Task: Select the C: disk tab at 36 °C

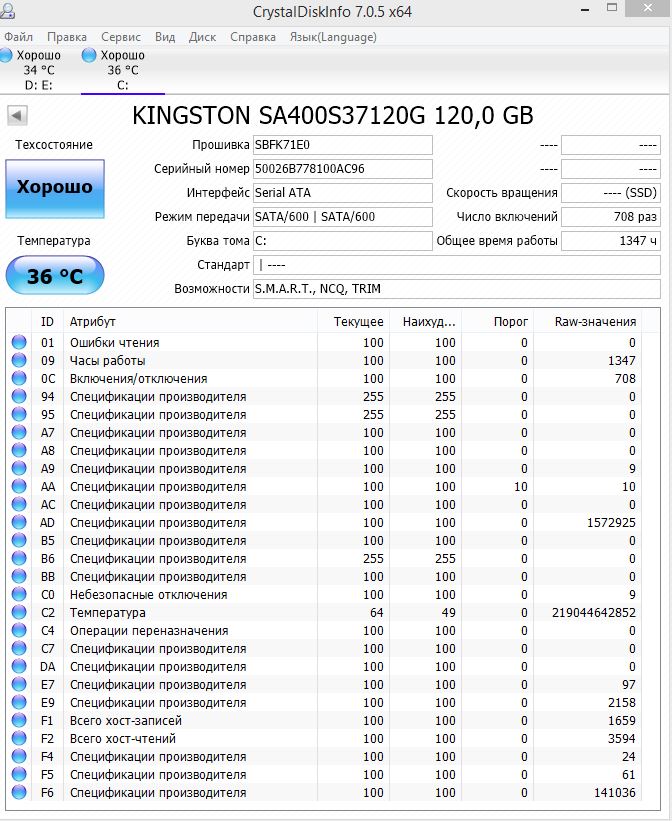Action: point(123,70)
